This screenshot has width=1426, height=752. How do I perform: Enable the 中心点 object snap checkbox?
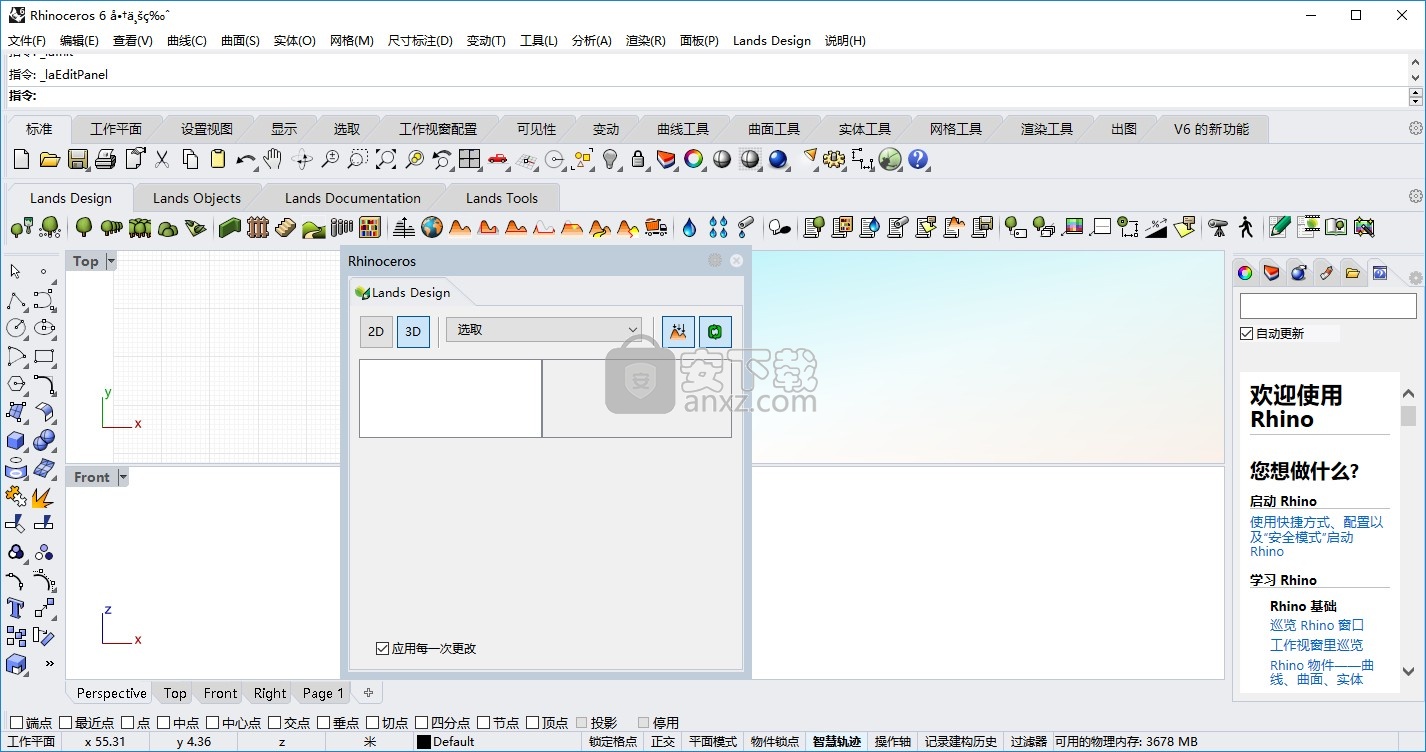point(213,722)
